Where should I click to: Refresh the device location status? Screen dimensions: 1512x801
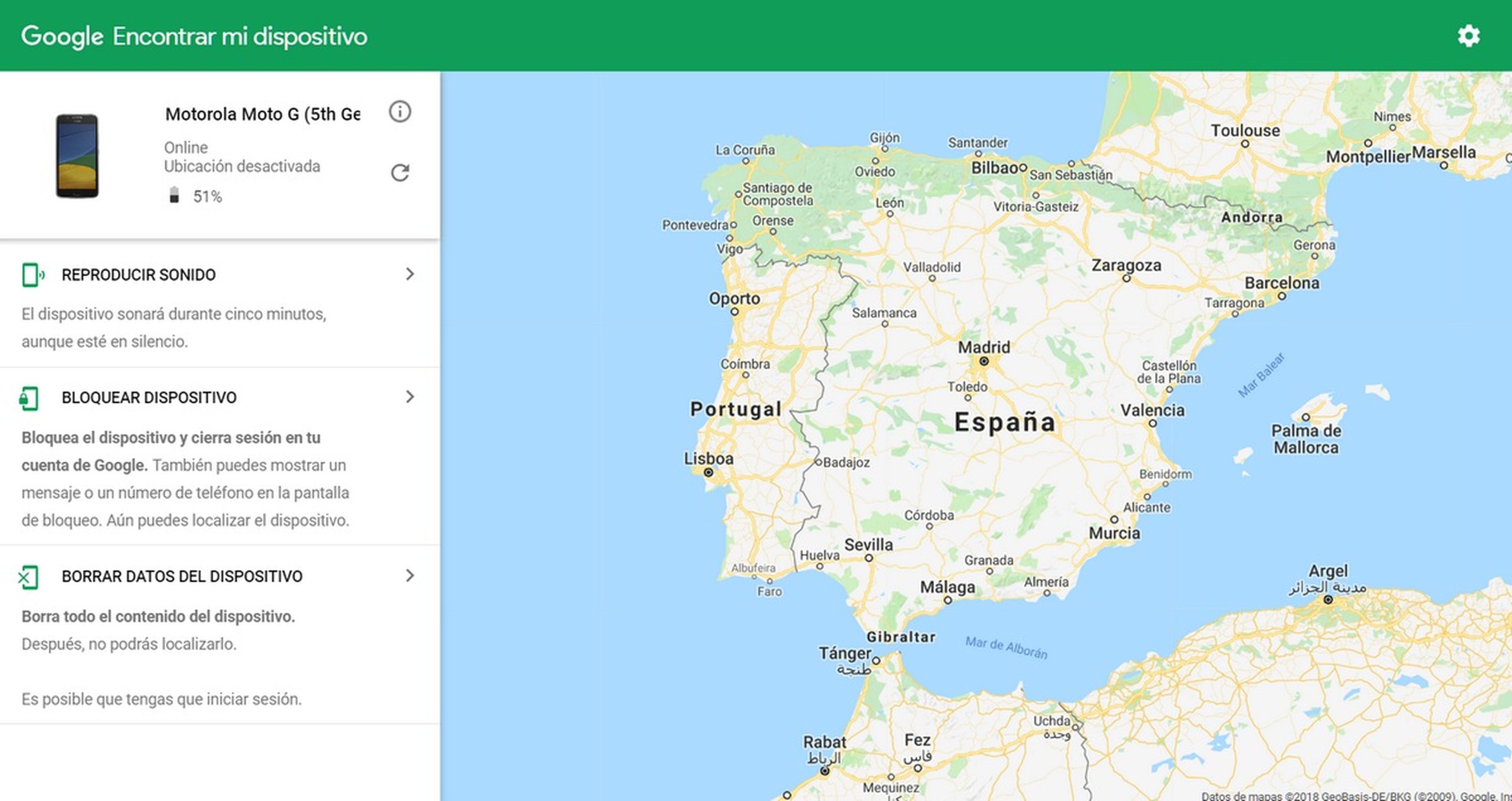pyautogui.click(x=400, y=172)
